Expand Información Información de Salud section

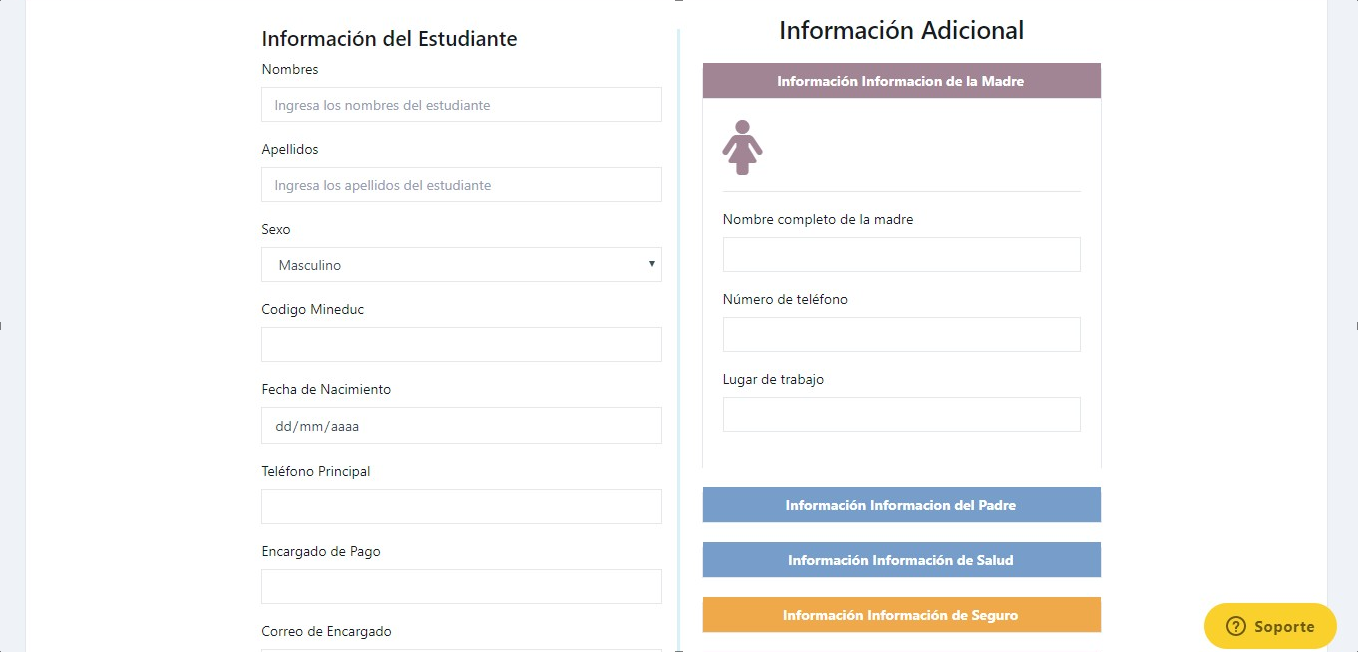tap(901, 560)
